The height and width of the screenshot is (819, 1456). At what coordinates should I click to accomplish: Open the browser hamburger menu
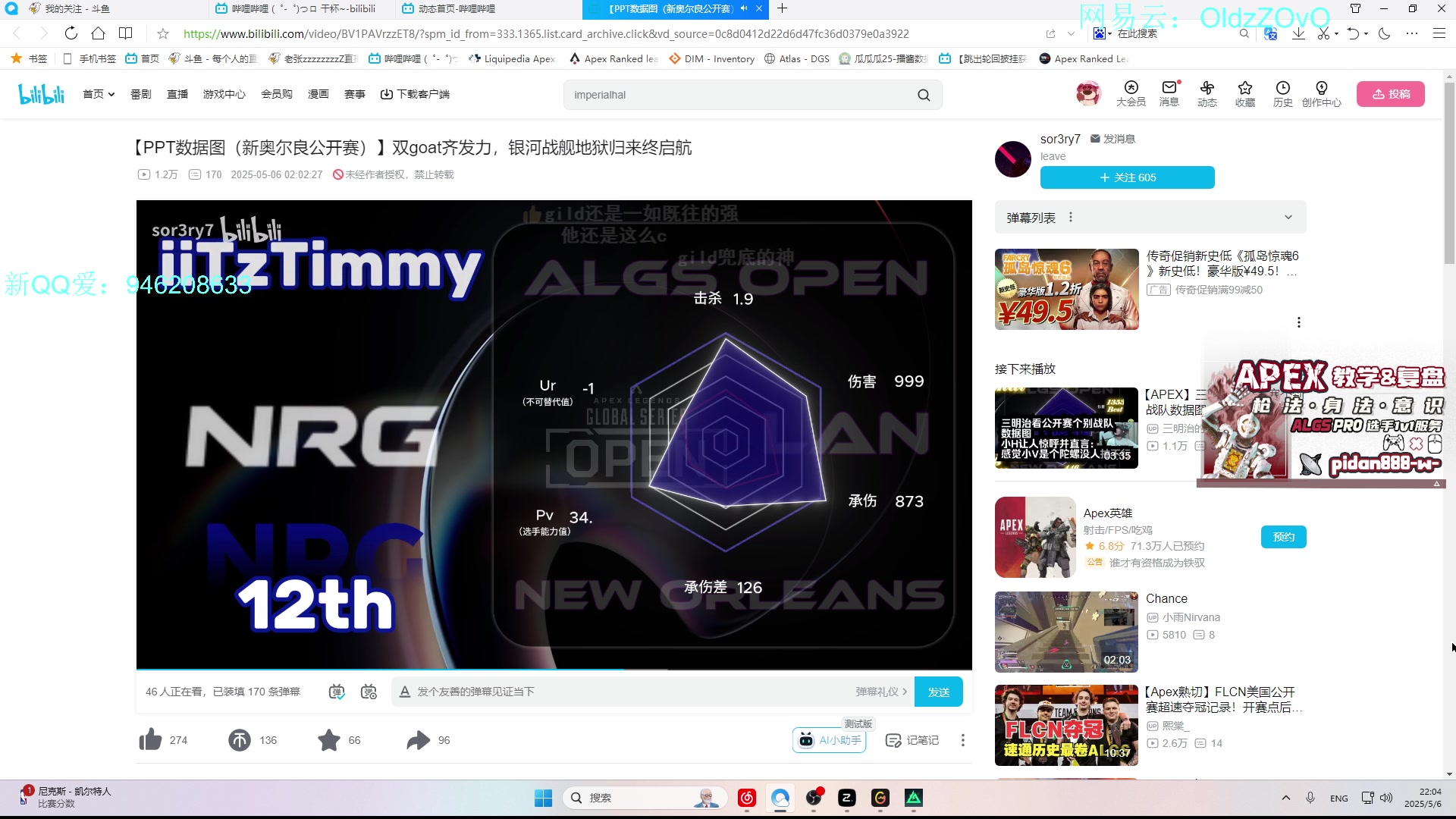coord(1439,33)
